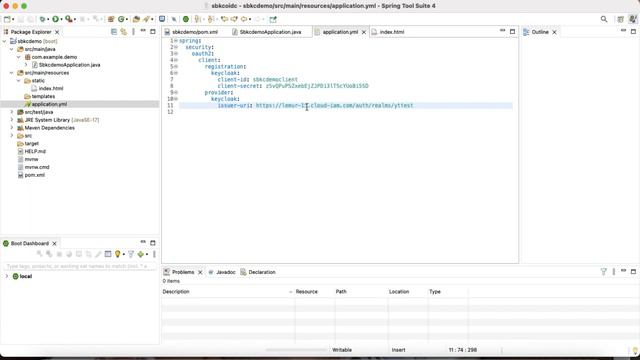Screen dimensions: 640x360
Task: Close the application.yml editor tab
Action: pos(364,32)
